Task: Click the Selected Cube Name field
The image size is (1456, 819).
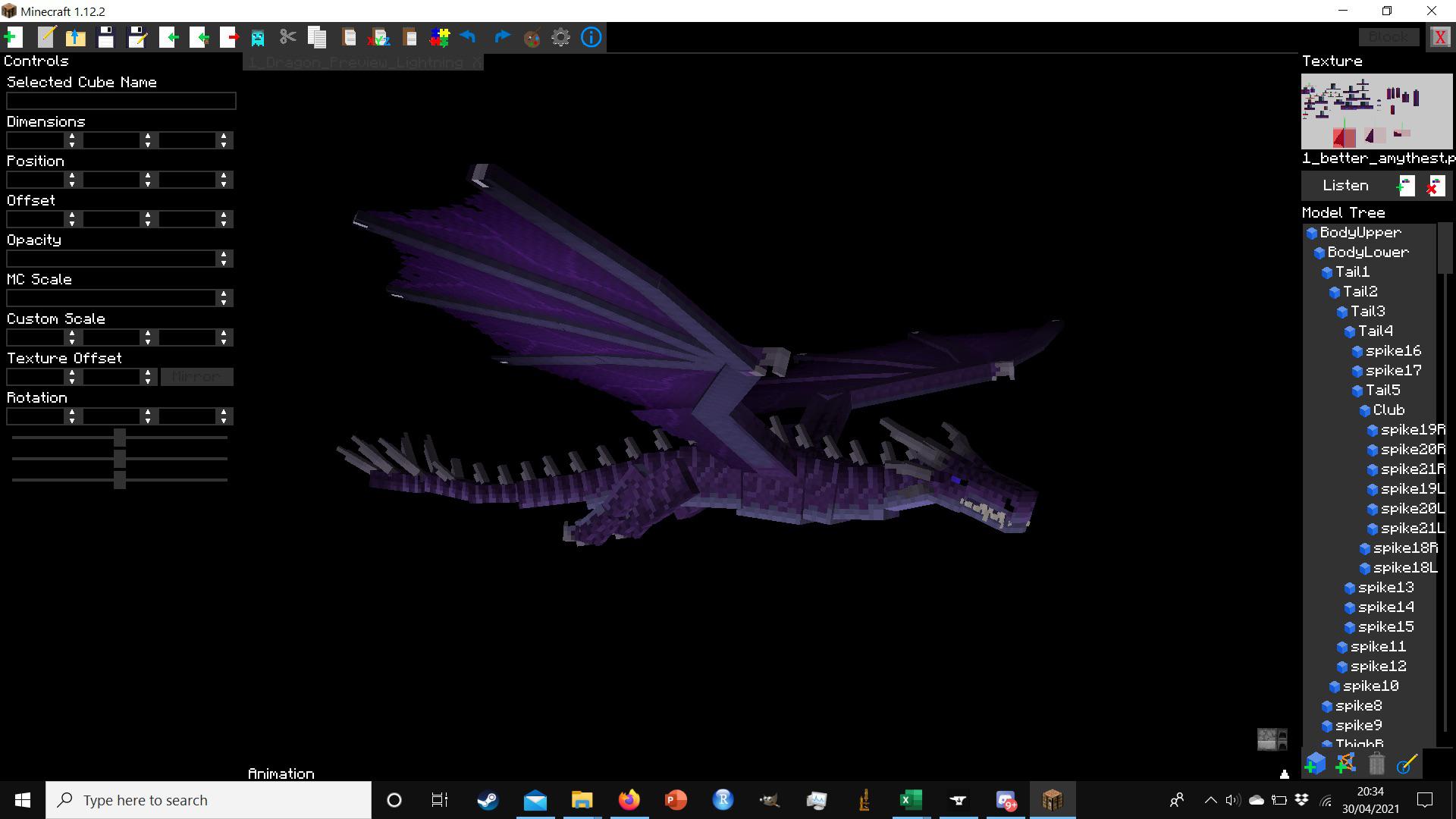Action: (x=121, y=101)
